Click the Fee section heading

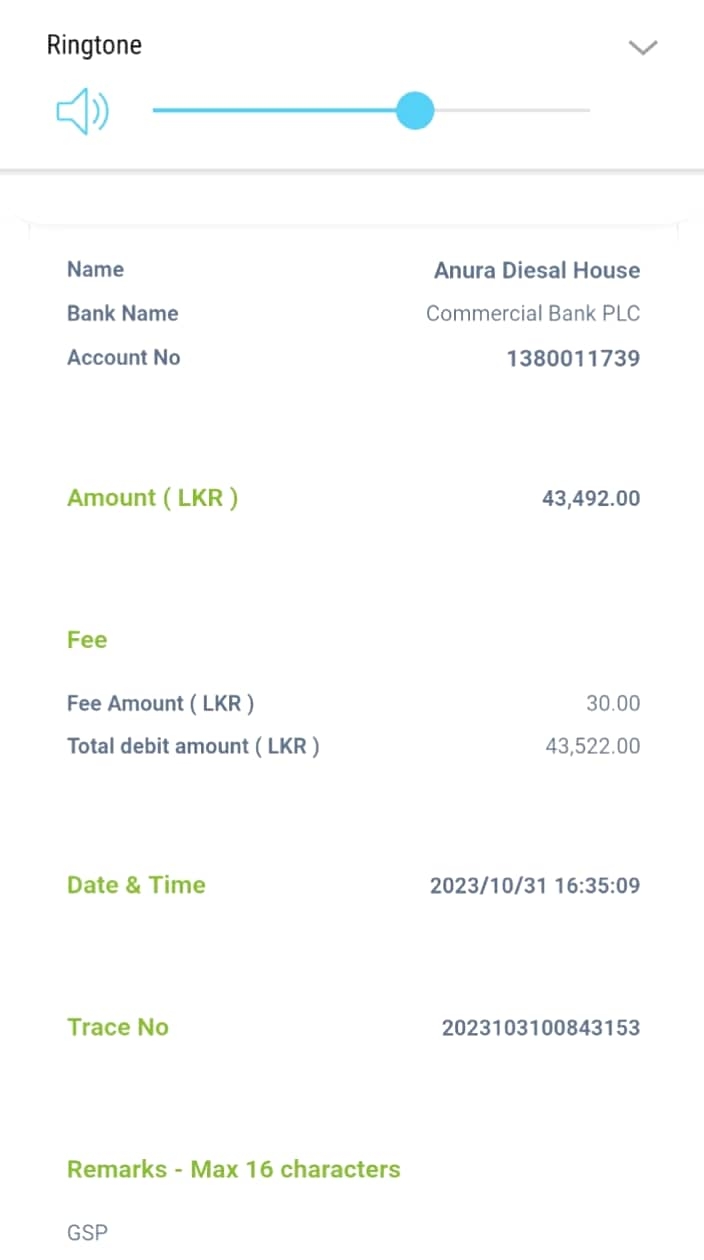point(87,640)
